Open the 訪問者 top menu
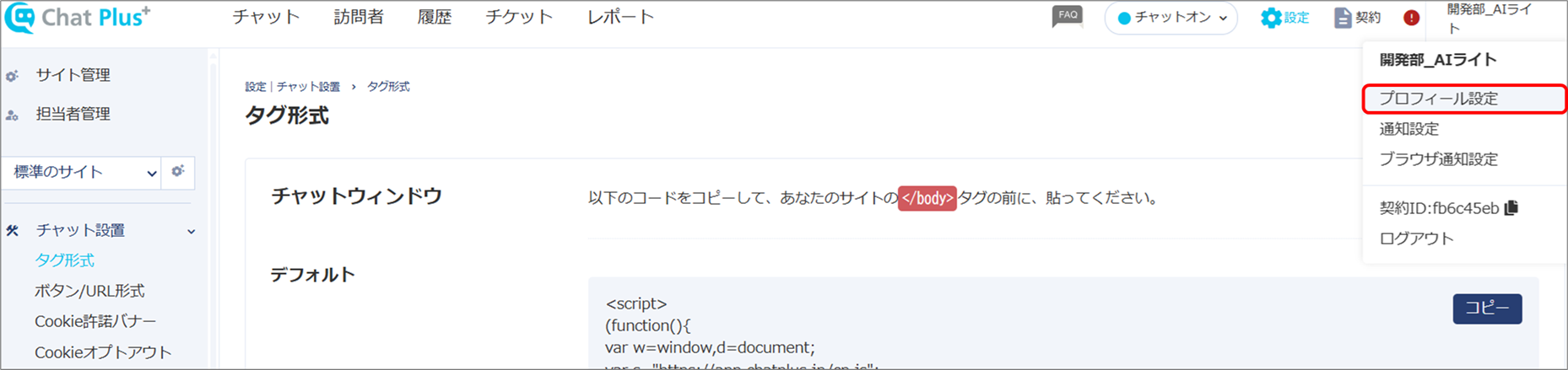1568x370 pixels. click(359, 17)
